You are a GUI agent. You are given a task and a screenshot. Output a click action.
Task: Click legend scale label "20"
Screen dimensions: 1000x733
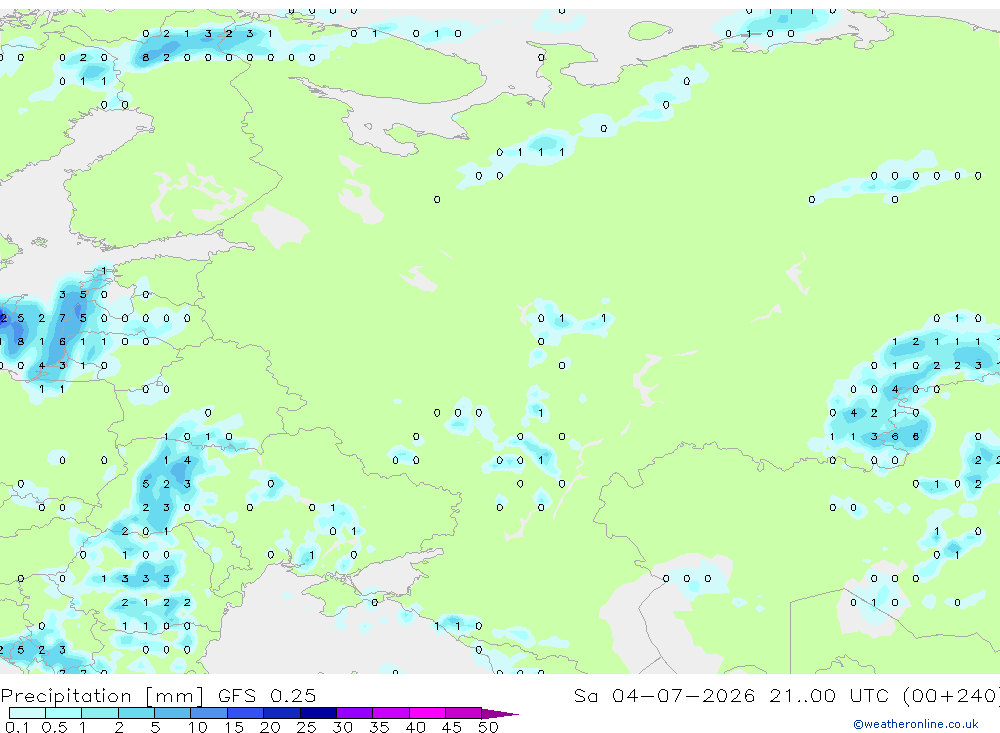tap(270, 727)
